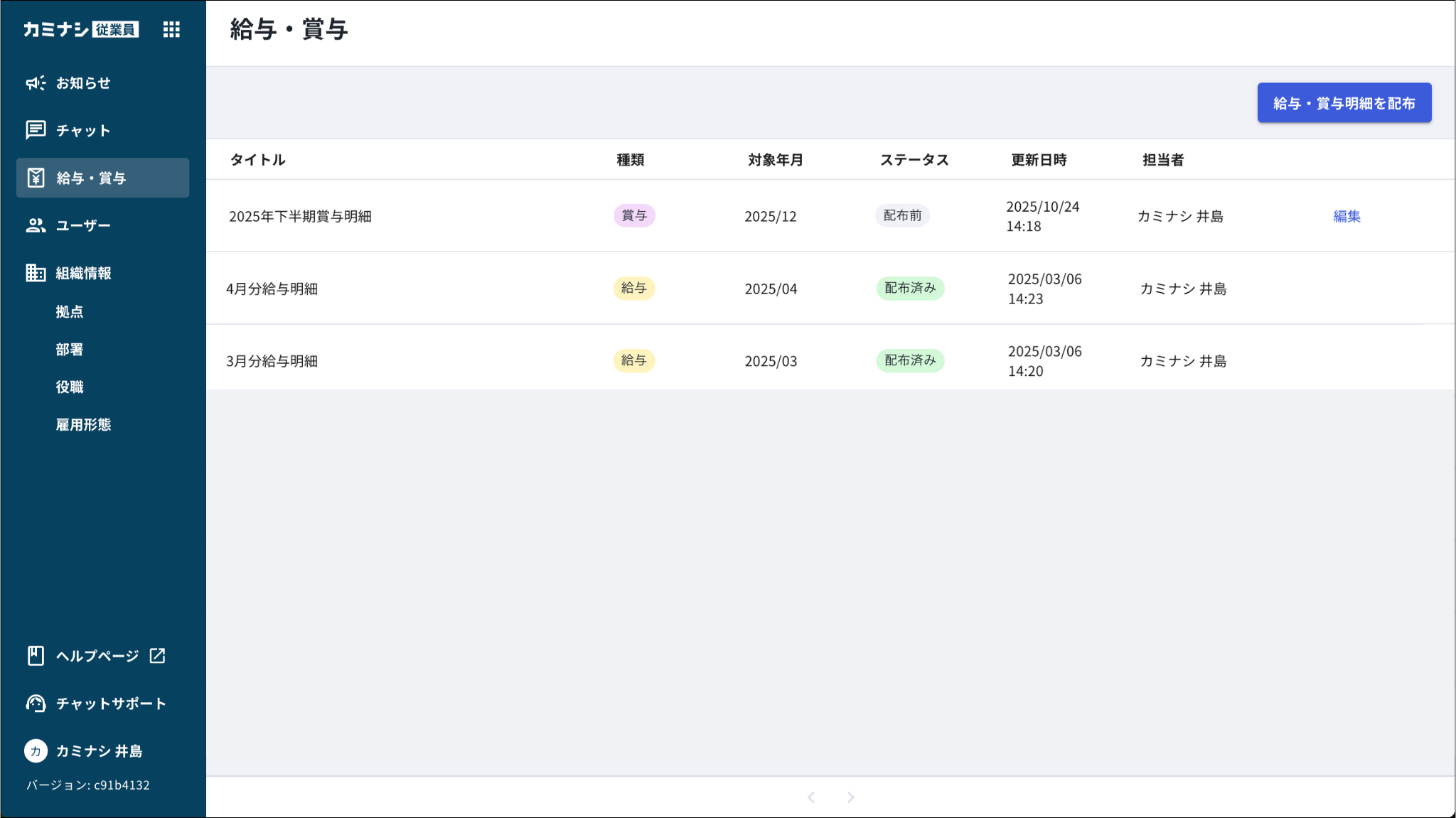Open the app grid launcher icon
This screenshot has width=1456, height=818.
(x=171, y=29)
